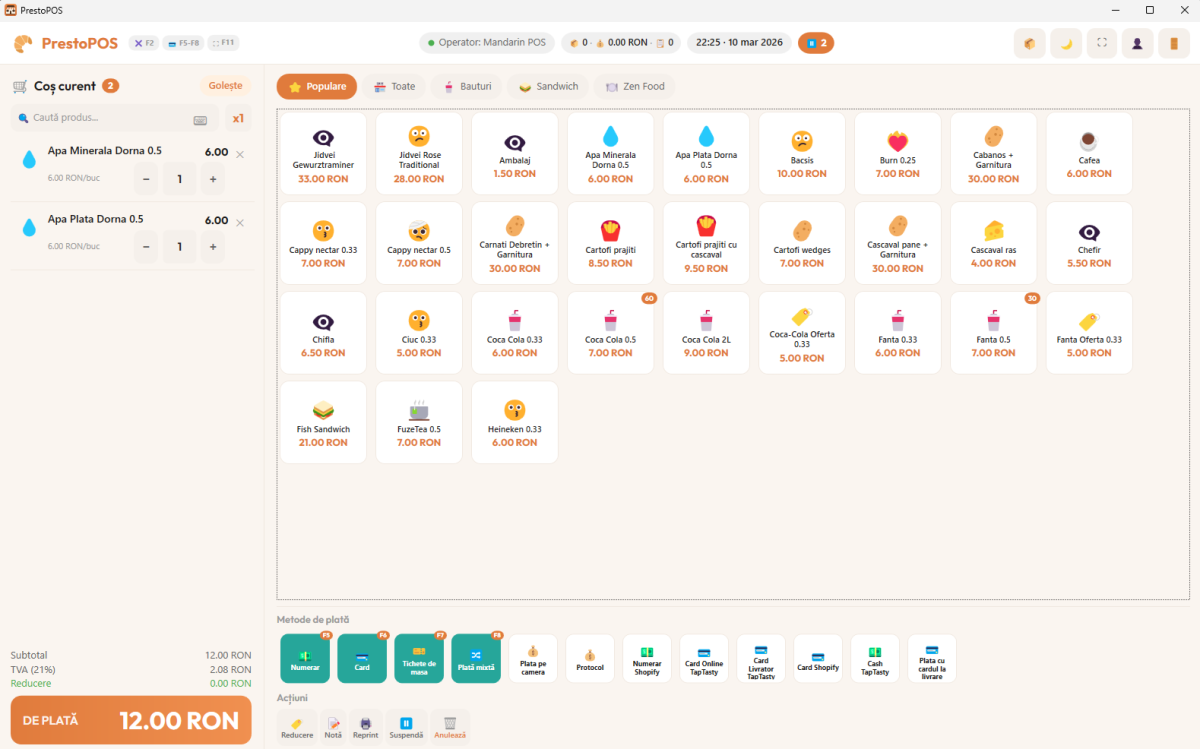Image resolution: width=1200 pixels, height=749 pixels.
Task: Open the user profile icon
Action: 1137,43
